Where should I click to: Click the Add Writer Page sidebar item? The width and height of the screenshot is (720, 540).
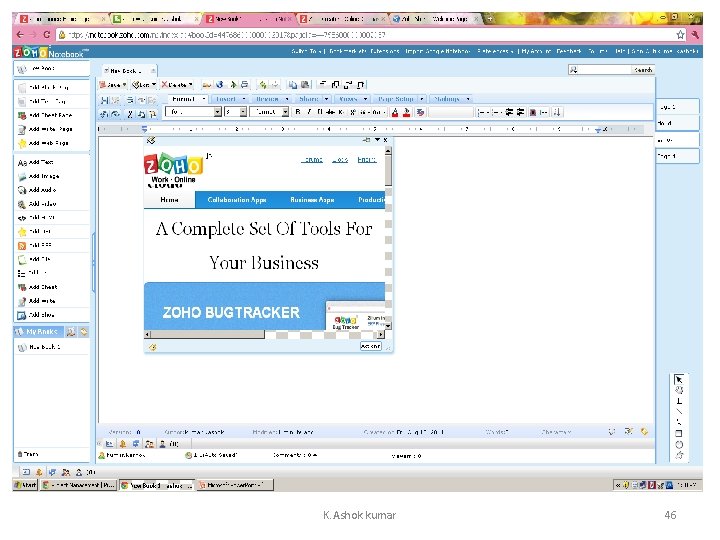(45, 129)
